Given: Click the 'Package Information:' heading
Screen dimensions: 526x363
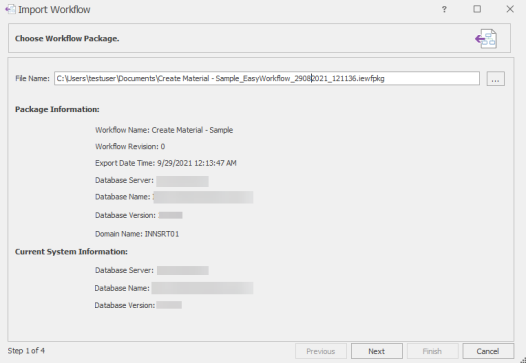Looking at the screenshot, I should coord(57,109).
